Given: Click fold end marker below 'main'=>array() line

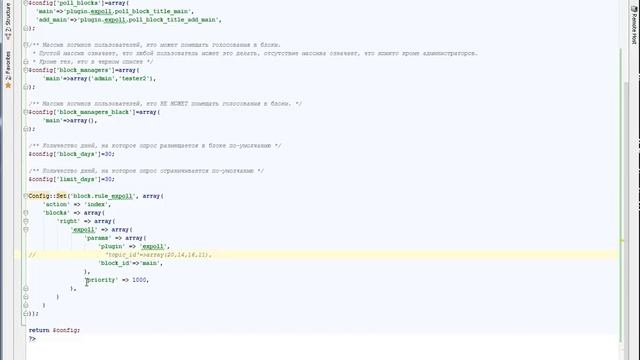Looking at the screenshot, I should point(25,129).
